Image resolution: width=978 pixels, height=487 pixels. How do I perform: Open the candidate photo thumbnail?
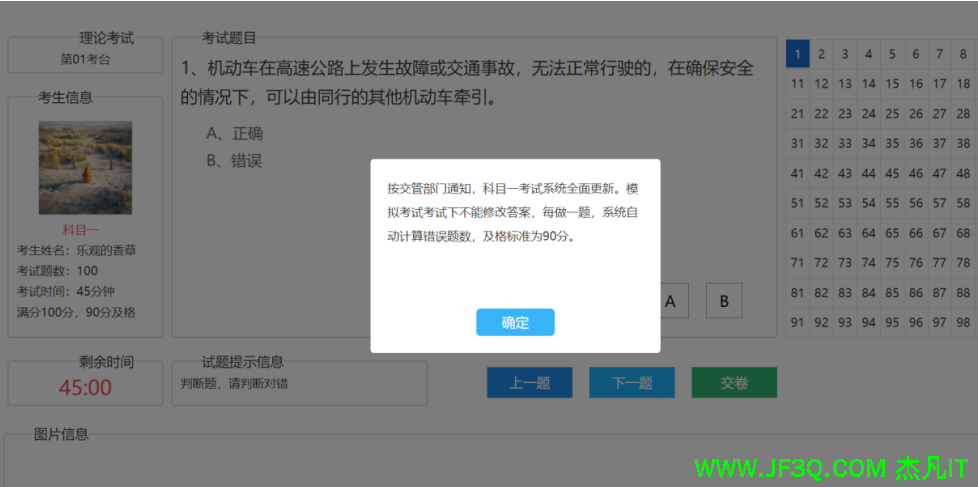[85, 168]
